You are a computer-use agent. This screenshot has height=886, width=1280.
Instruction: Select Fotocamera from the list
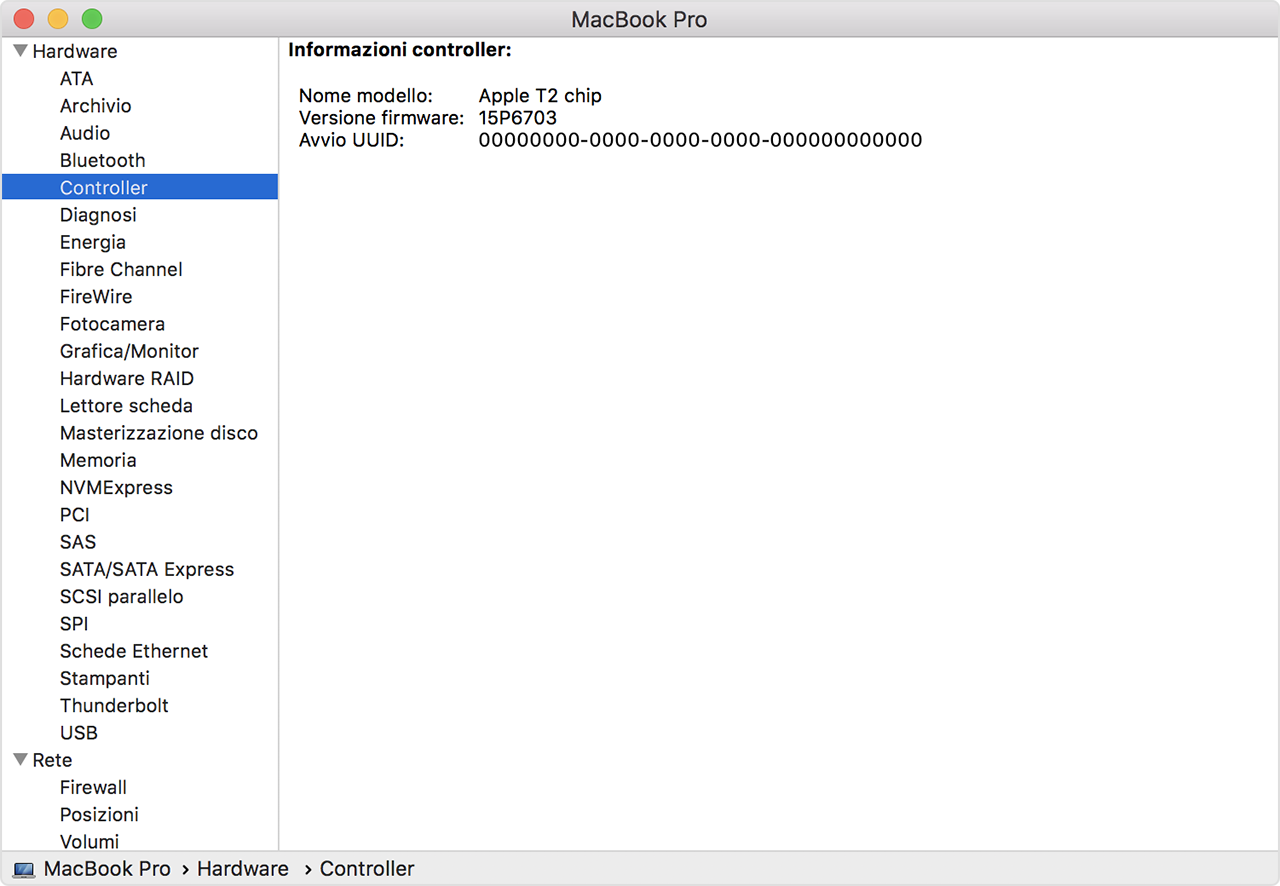[x=112, y=324]
